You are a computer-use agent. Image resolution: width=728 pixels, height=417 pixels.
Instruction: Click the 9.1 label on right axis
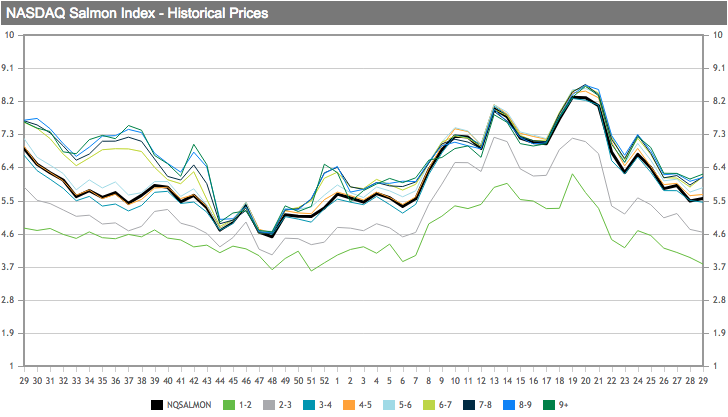click(719, 68)
